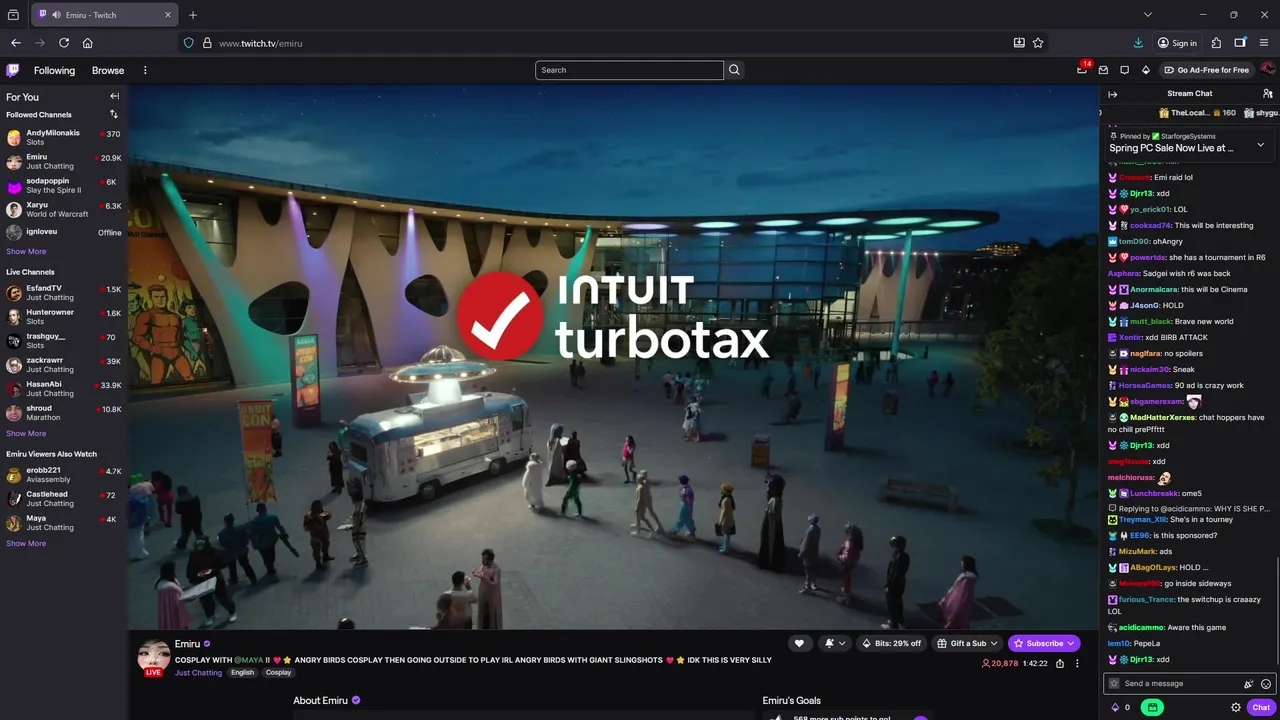Click Emiru's live avatar
Image resolution: width=1280 pixels, height=720 pixels.
[153, 657]
